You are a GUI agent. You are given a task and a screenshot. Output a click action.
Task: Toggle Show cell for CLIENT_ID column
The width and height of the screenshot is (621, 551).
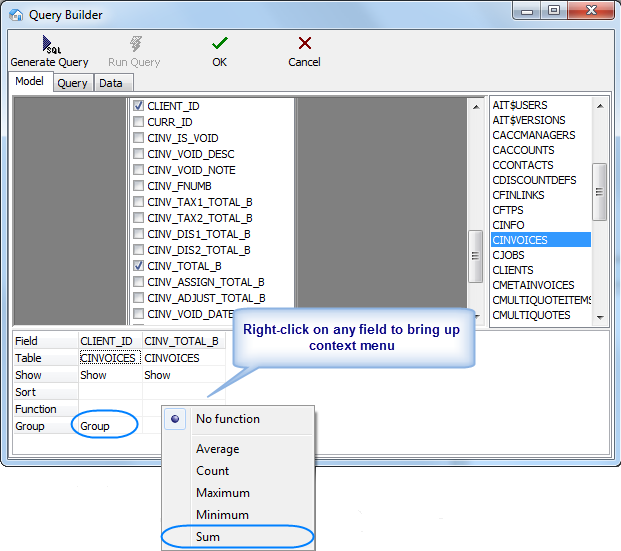[110, 375]
